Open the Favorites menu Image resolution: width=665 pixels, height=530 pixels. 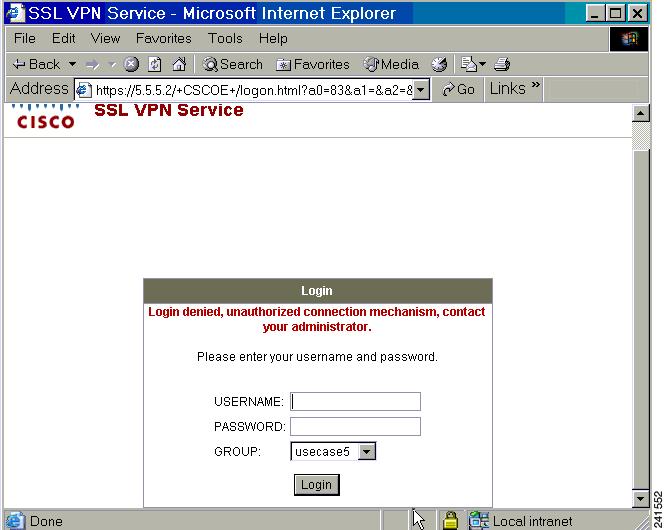pos(164,39)
